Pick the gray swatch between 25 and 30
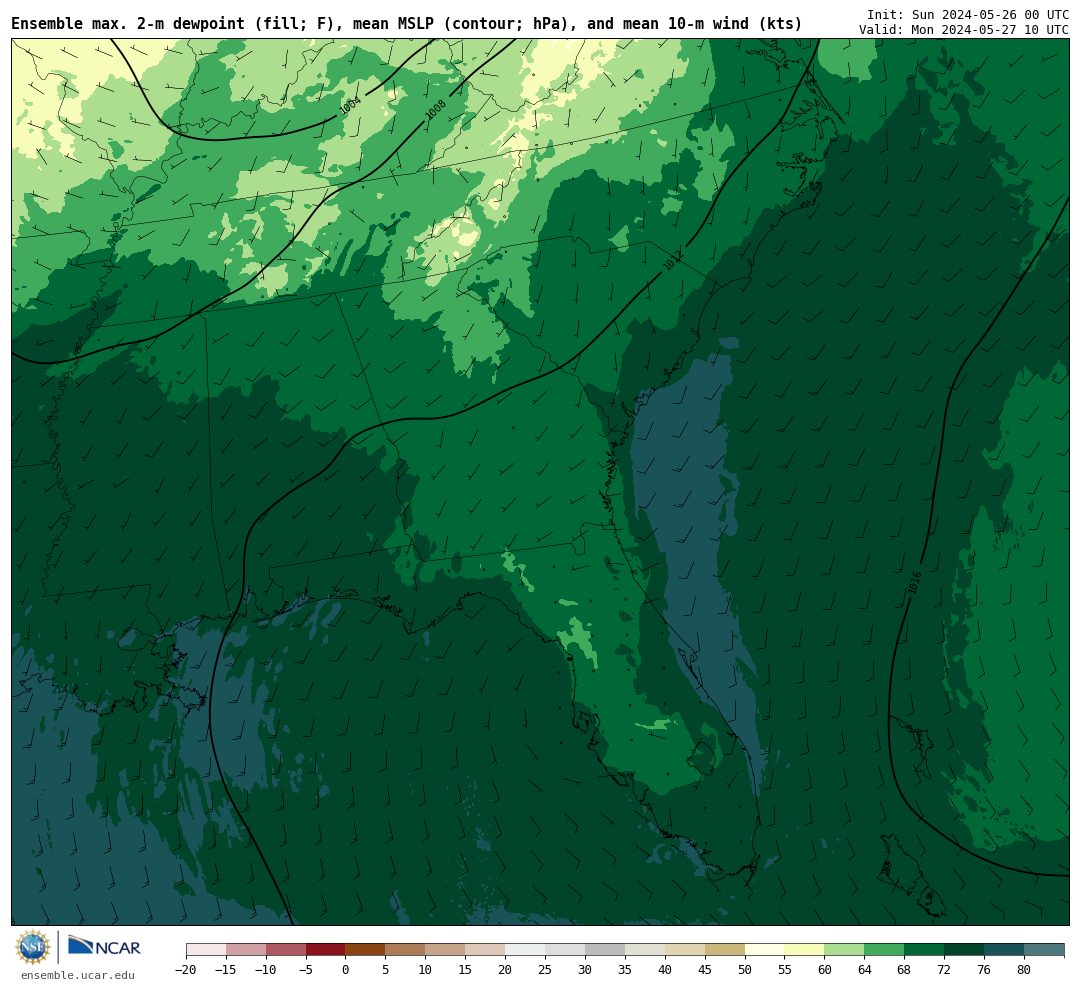 565,950
